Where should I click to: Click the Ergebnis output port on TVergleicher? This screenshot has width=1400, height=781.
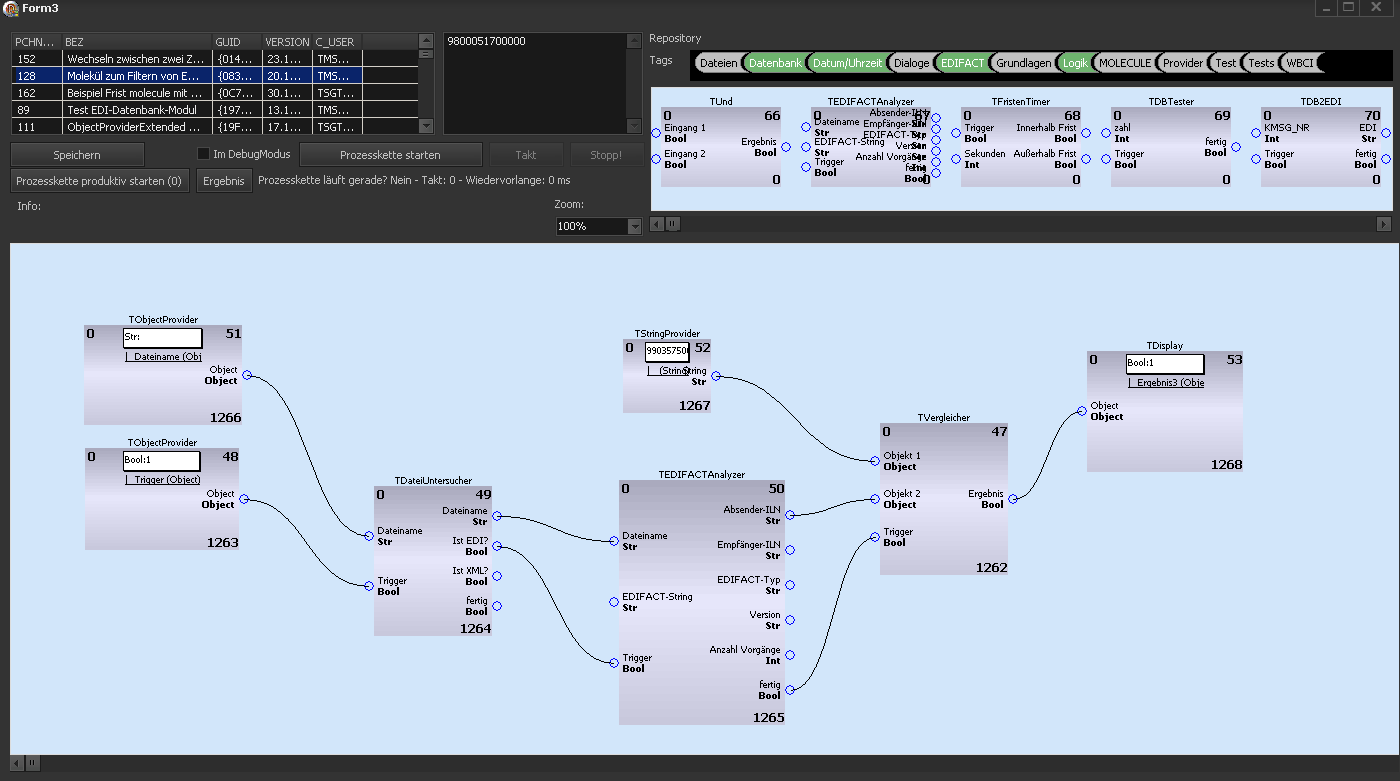coord(1013,498)
